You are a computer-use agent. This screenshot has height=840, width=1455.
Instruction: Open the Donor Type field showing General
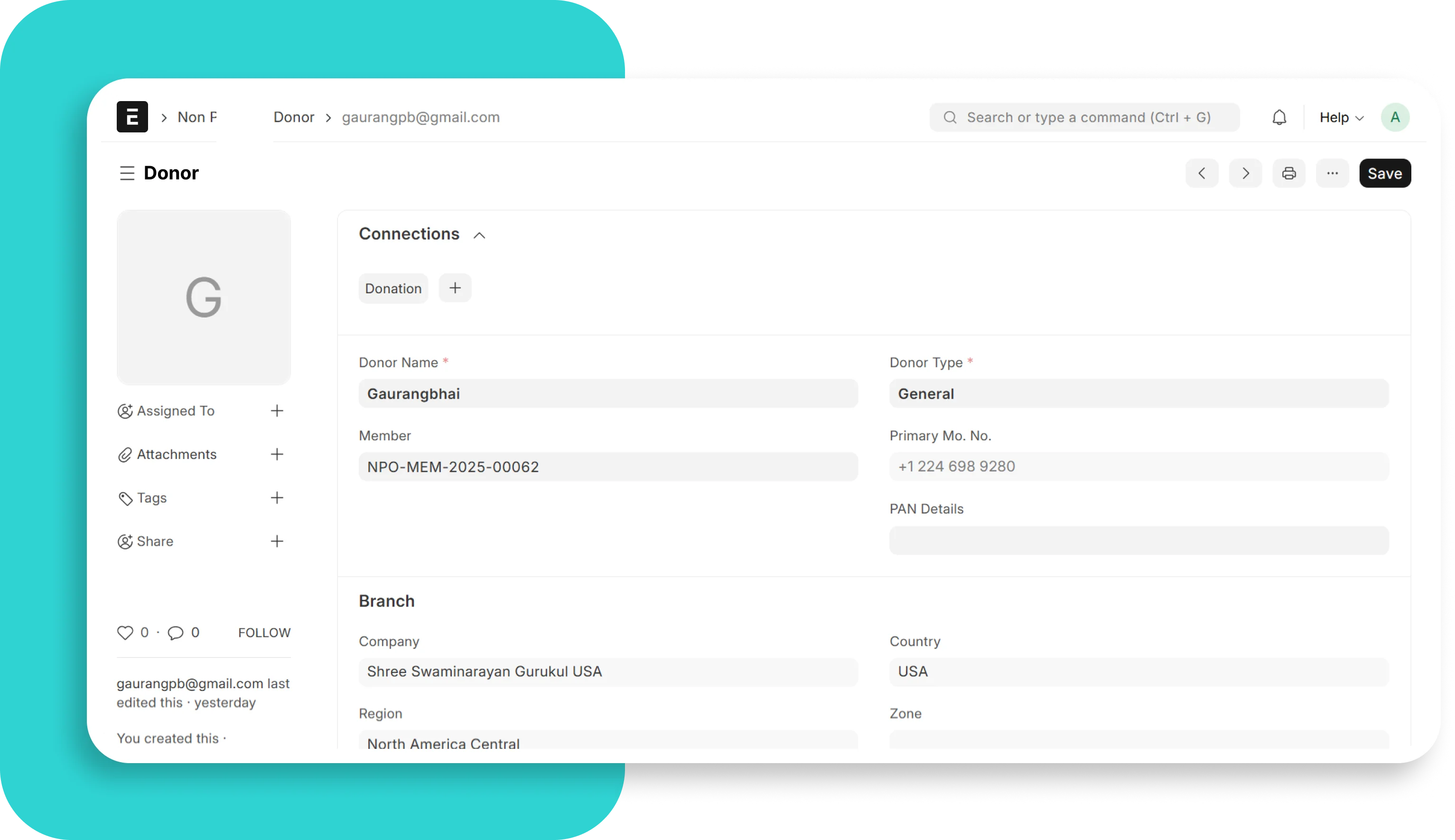coord(1138,393)
